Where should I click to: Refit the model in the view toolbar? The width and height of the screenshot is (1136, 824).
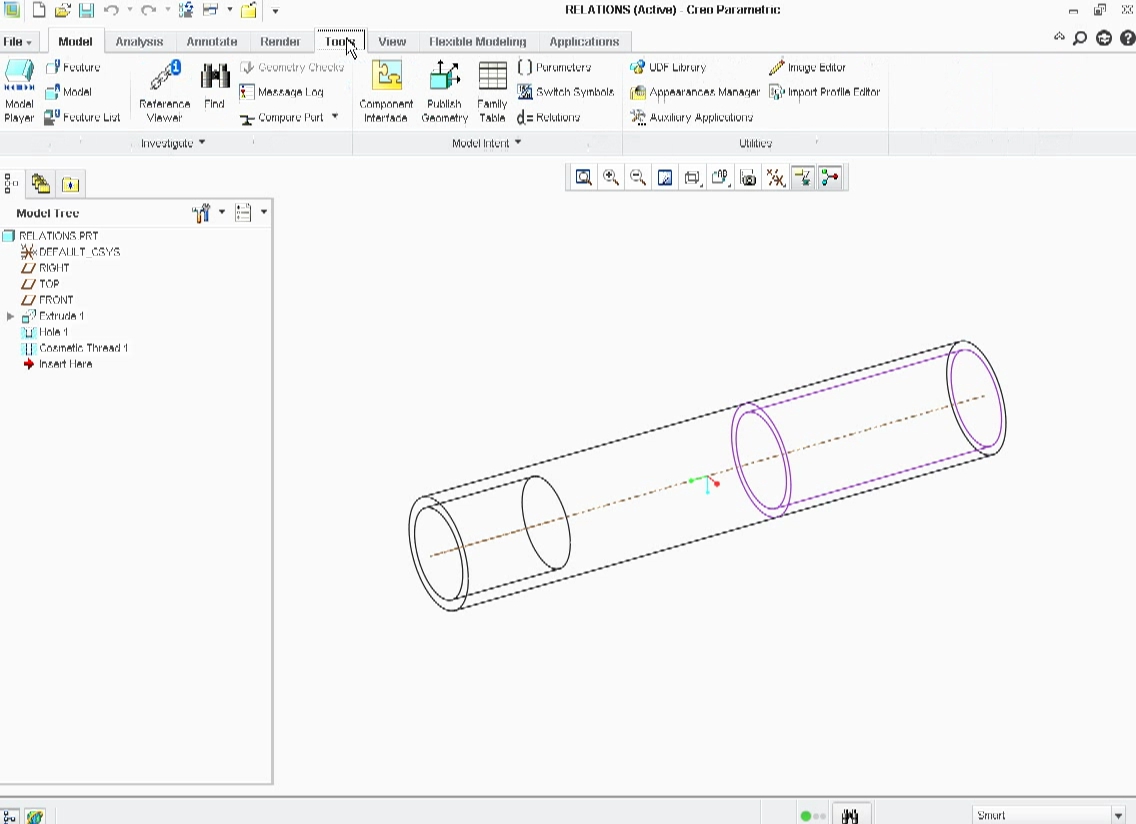584,178
